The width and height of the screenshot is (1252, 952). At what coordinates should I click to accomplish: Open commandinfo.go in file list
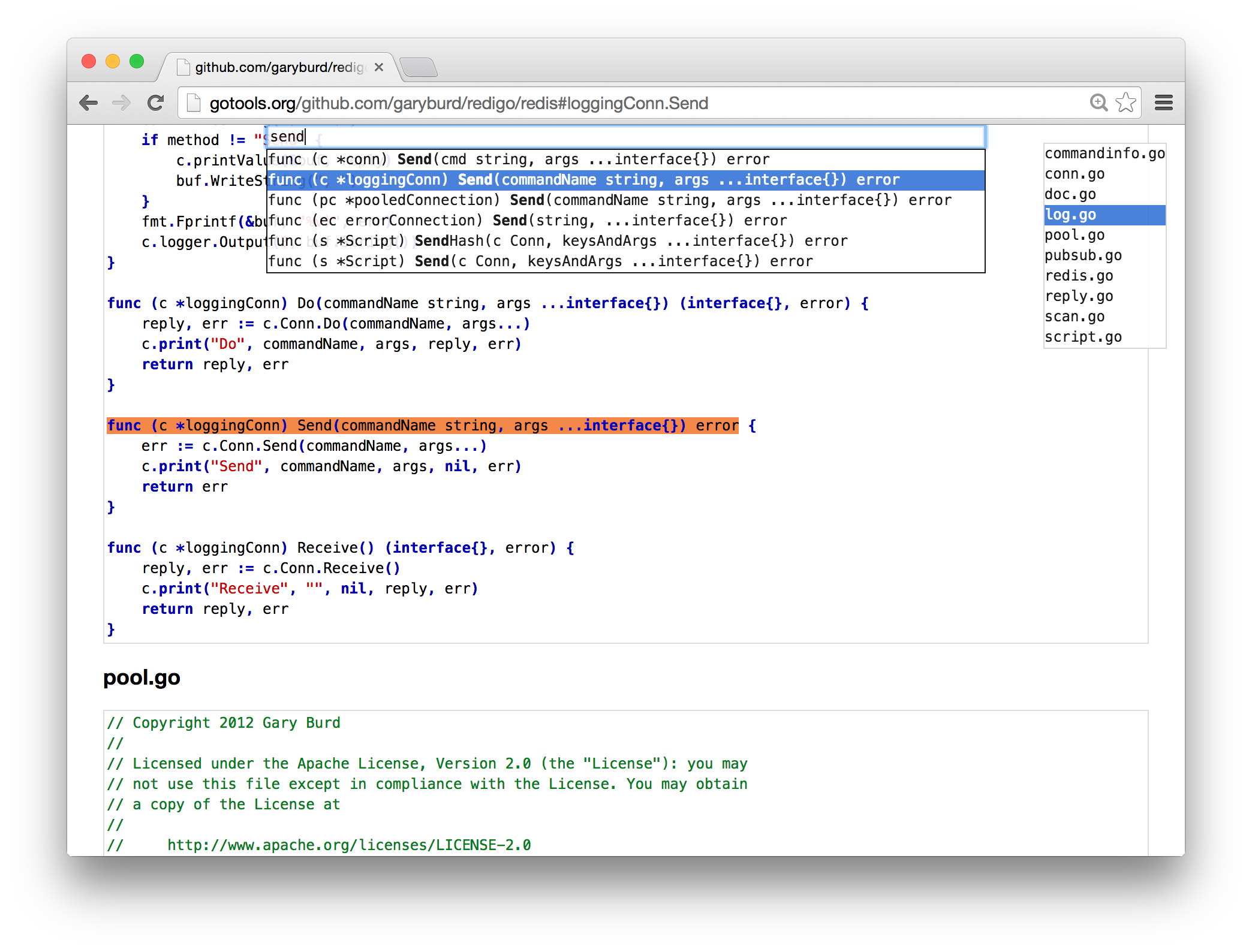[1104, 153]
